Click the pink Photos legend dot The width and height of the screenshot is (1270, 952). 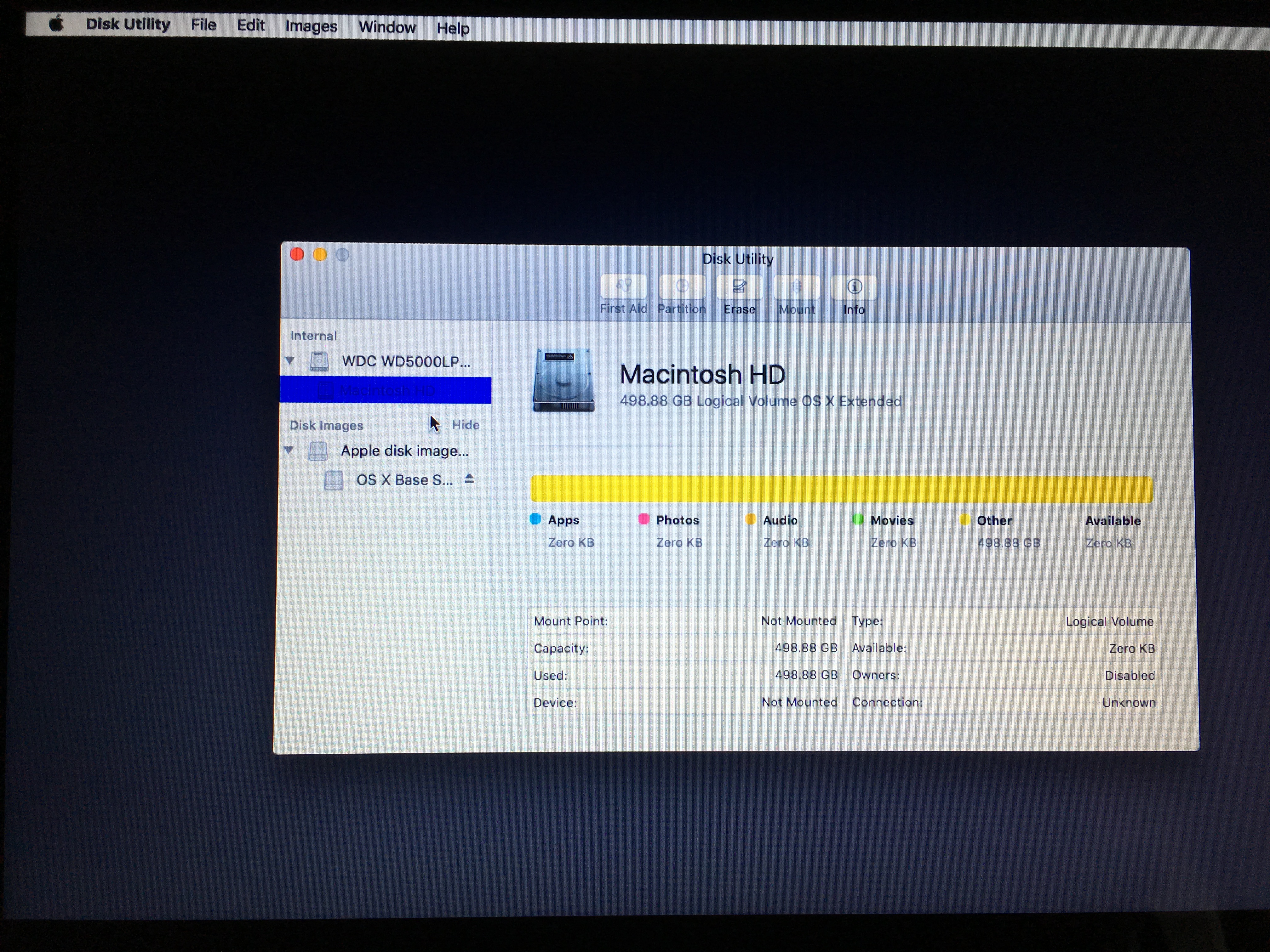point(644,519)
